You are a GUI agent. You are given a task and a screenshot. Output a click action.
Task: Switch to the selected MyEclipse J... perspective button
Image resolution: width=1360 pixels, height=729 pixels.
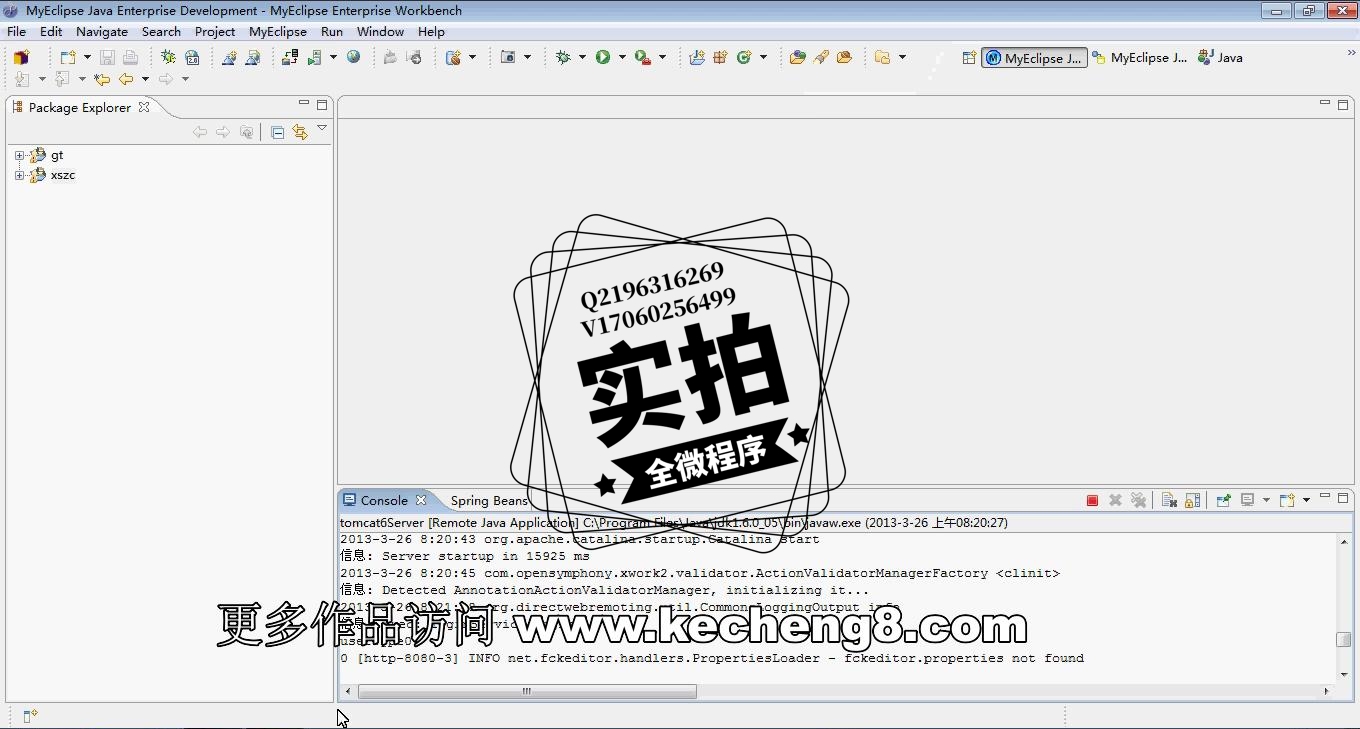coord(1034,58)
